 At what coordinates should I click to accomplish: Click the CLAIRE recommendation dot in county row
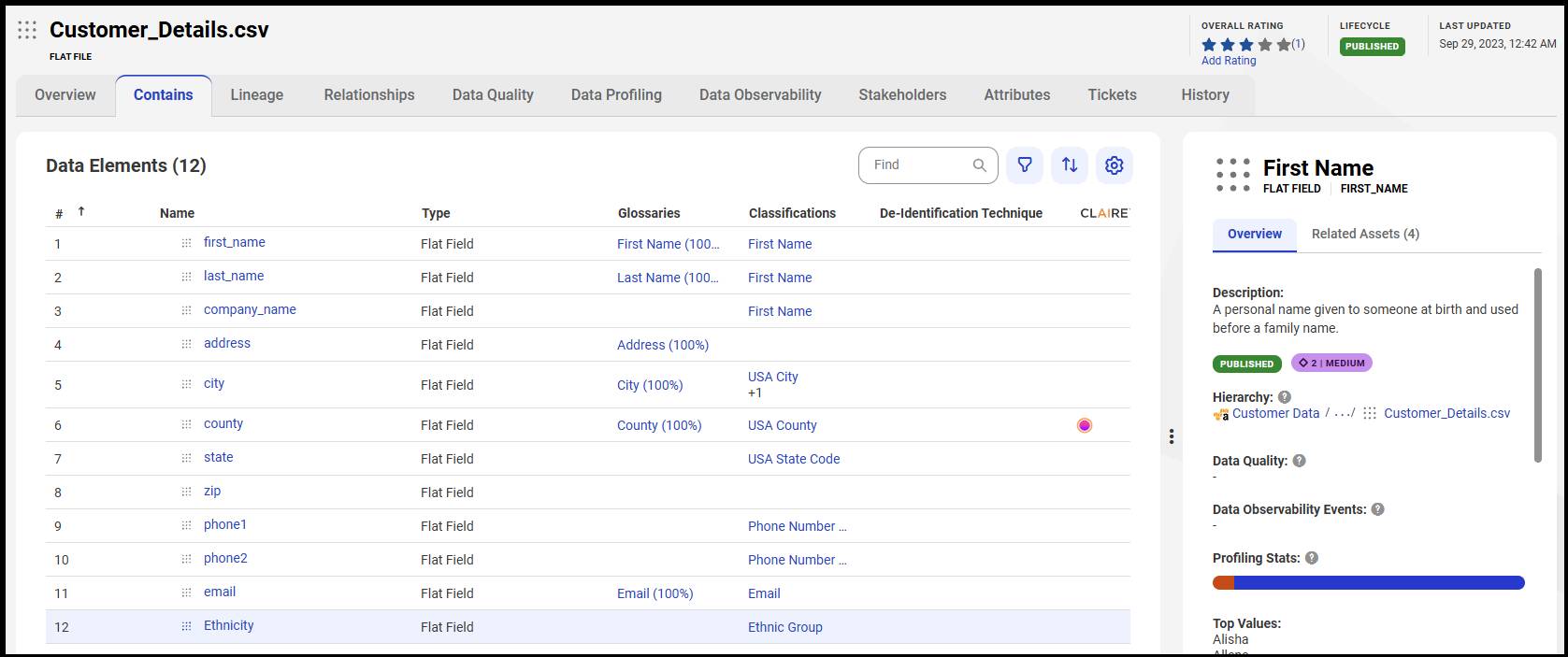(1085, 425)
